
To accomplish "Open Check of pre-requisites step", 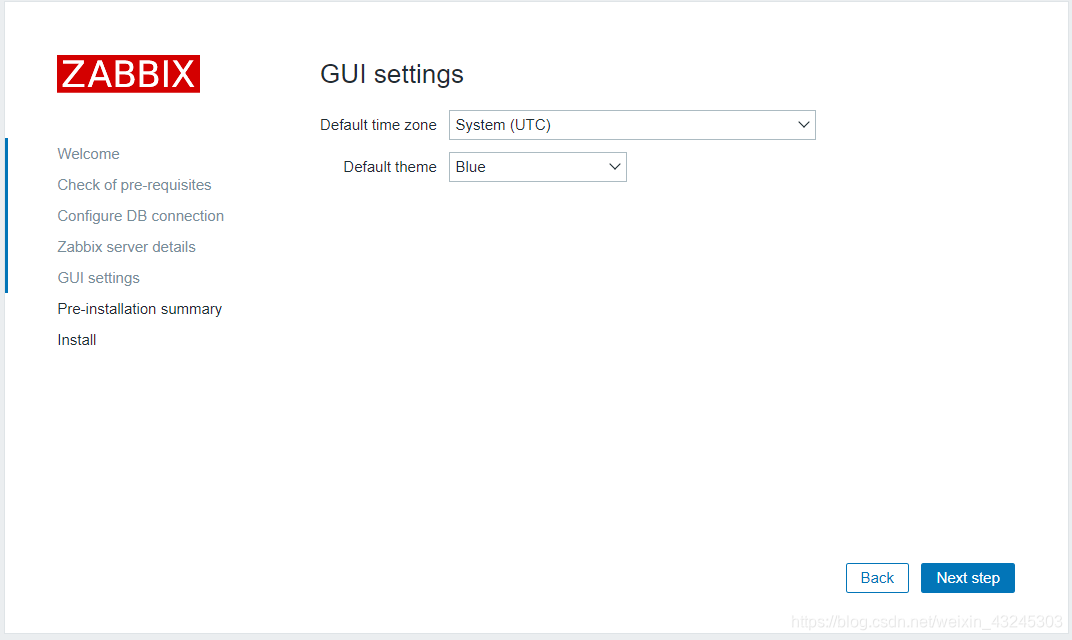I will (134, 184).
